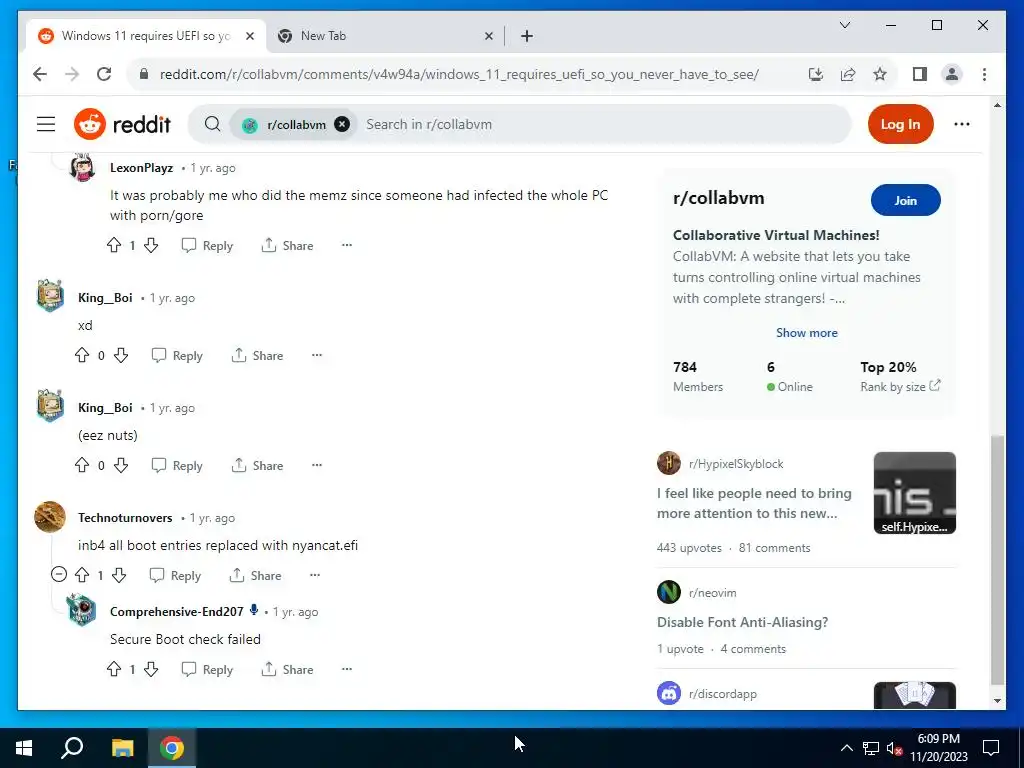Screen dimensions: 1024x768
Task: Reply to the 'xd' comment
Action: [x=177, y=355]
